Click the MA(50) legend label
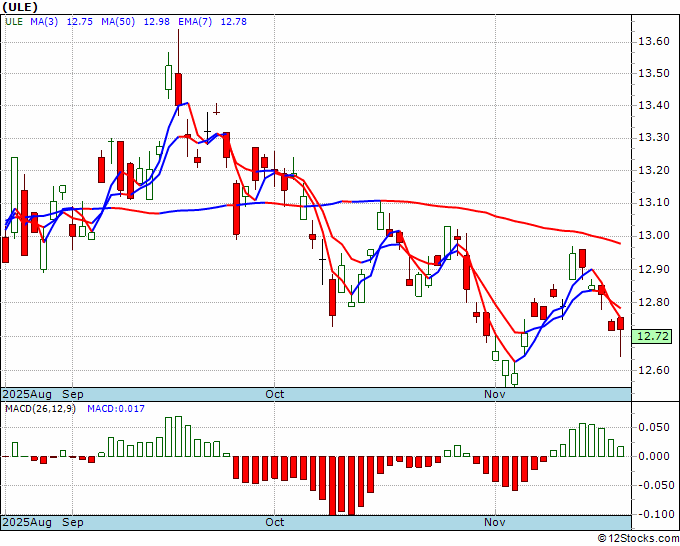 (118, 22)
